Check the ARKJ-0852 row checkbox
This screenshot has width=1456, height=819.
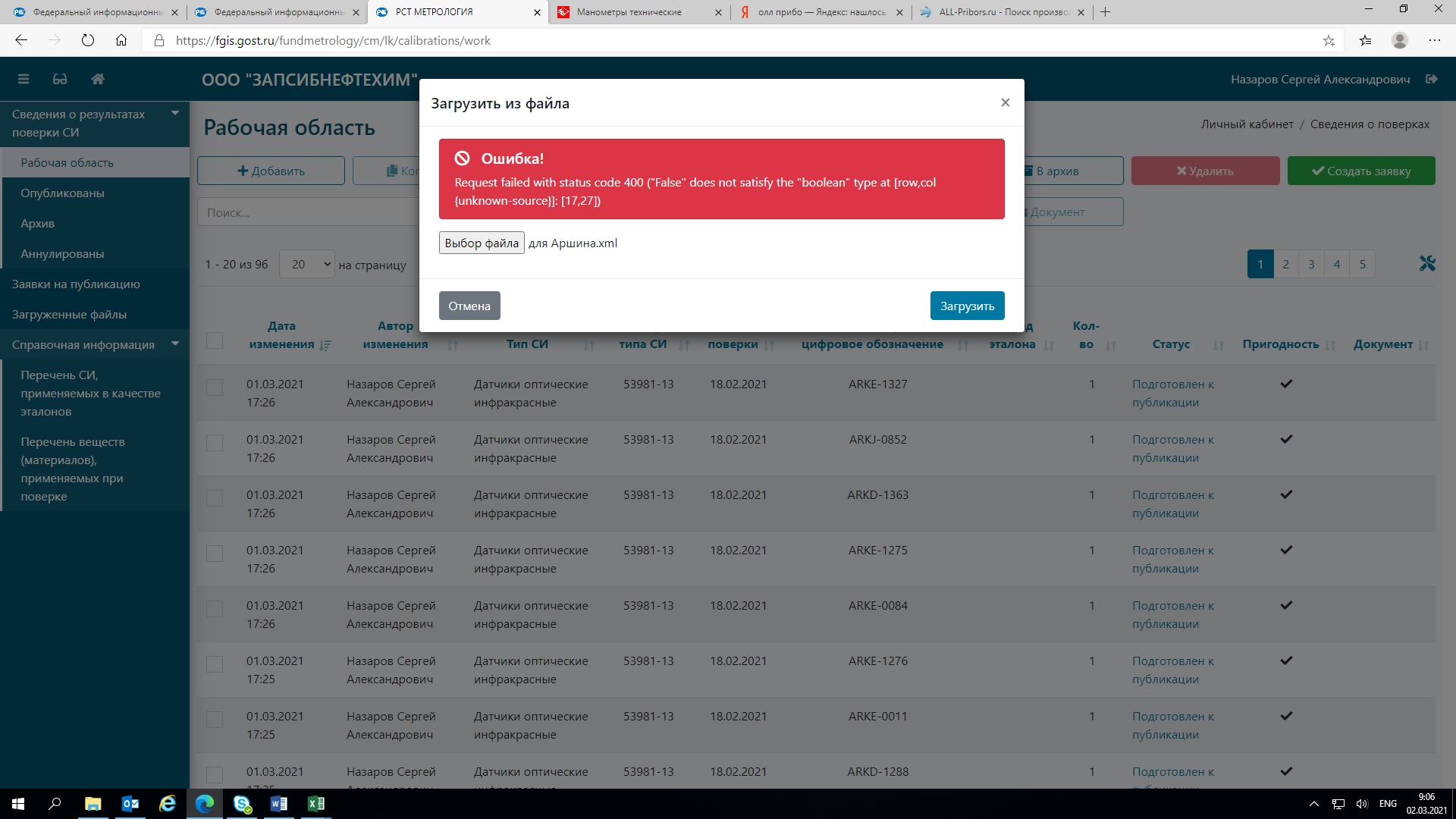(215, 442)
